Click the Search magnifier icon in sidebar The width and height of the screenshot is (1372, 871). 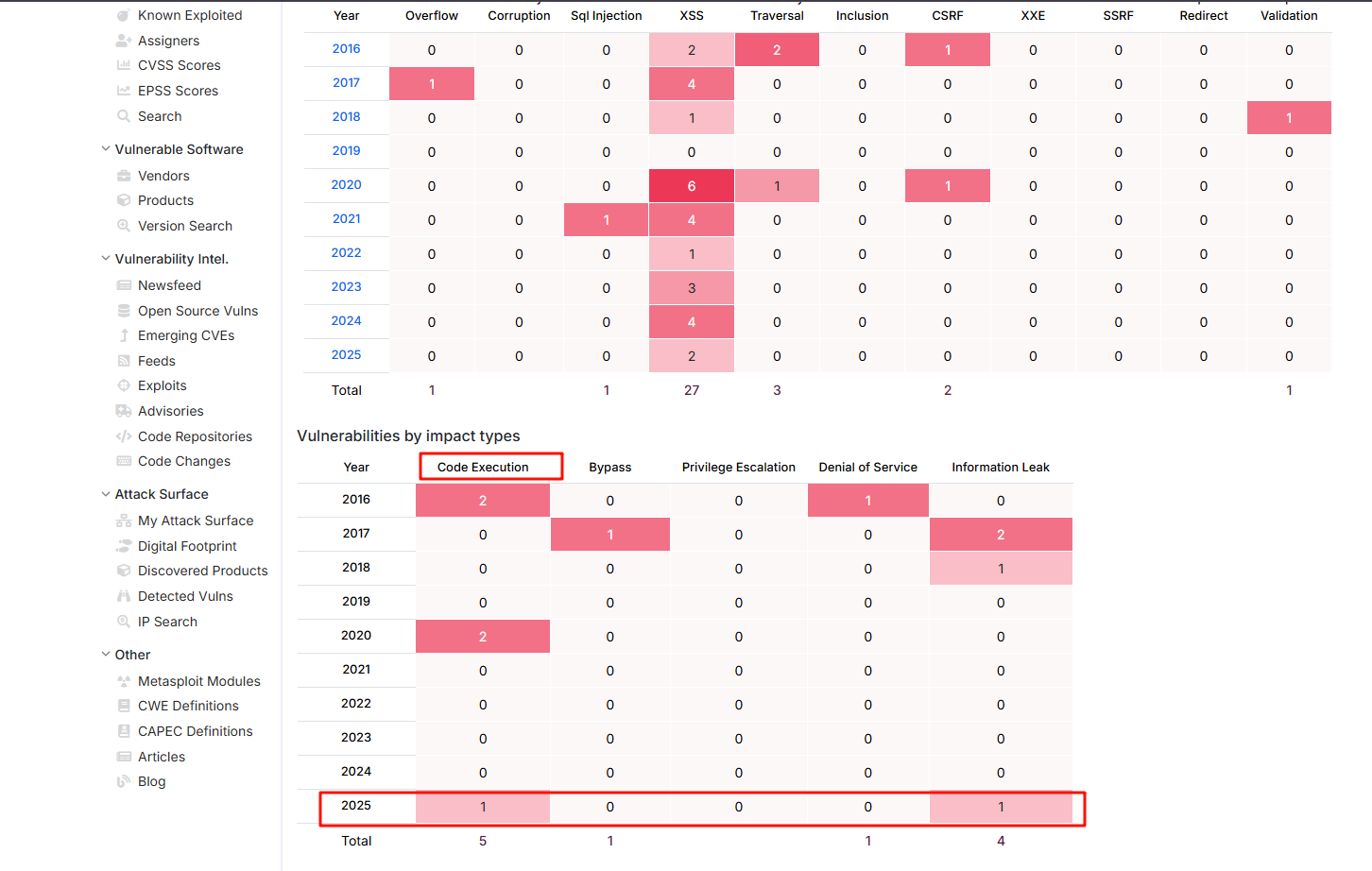[124, 116]
